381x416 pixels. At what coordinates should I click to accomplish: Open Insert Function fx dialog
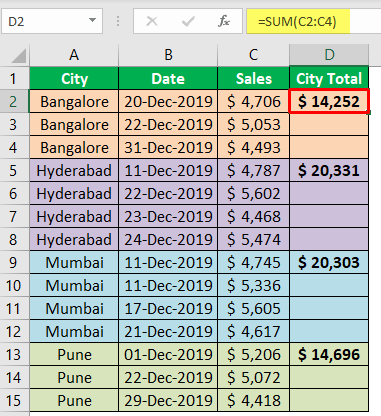[224, 22]
